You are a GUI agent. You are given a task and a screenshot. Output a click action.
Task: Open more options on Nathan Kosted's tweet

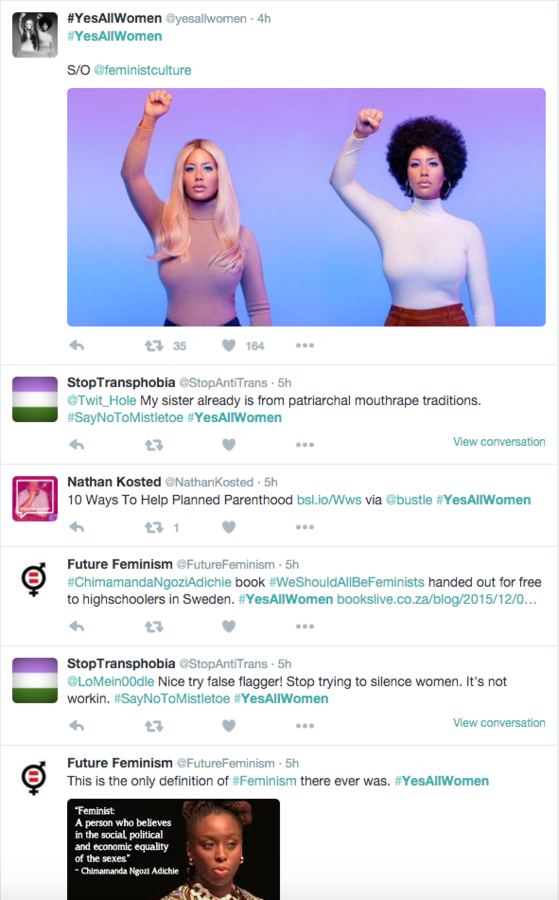pos(305,527)
